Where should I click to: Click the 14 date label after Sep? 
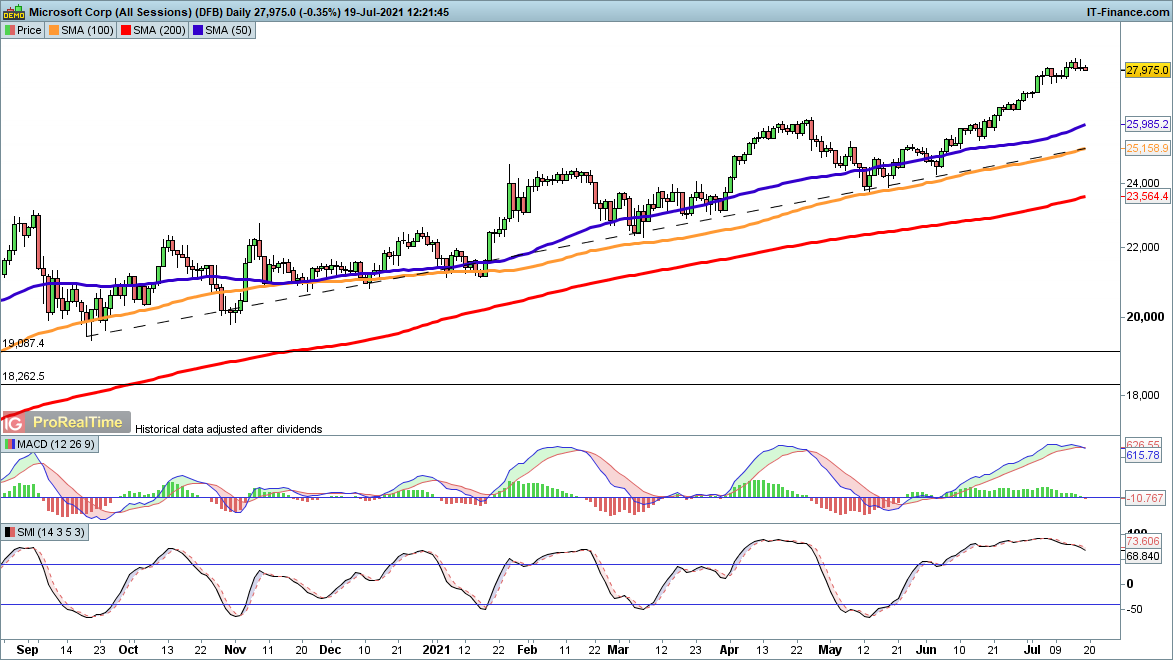66,650
